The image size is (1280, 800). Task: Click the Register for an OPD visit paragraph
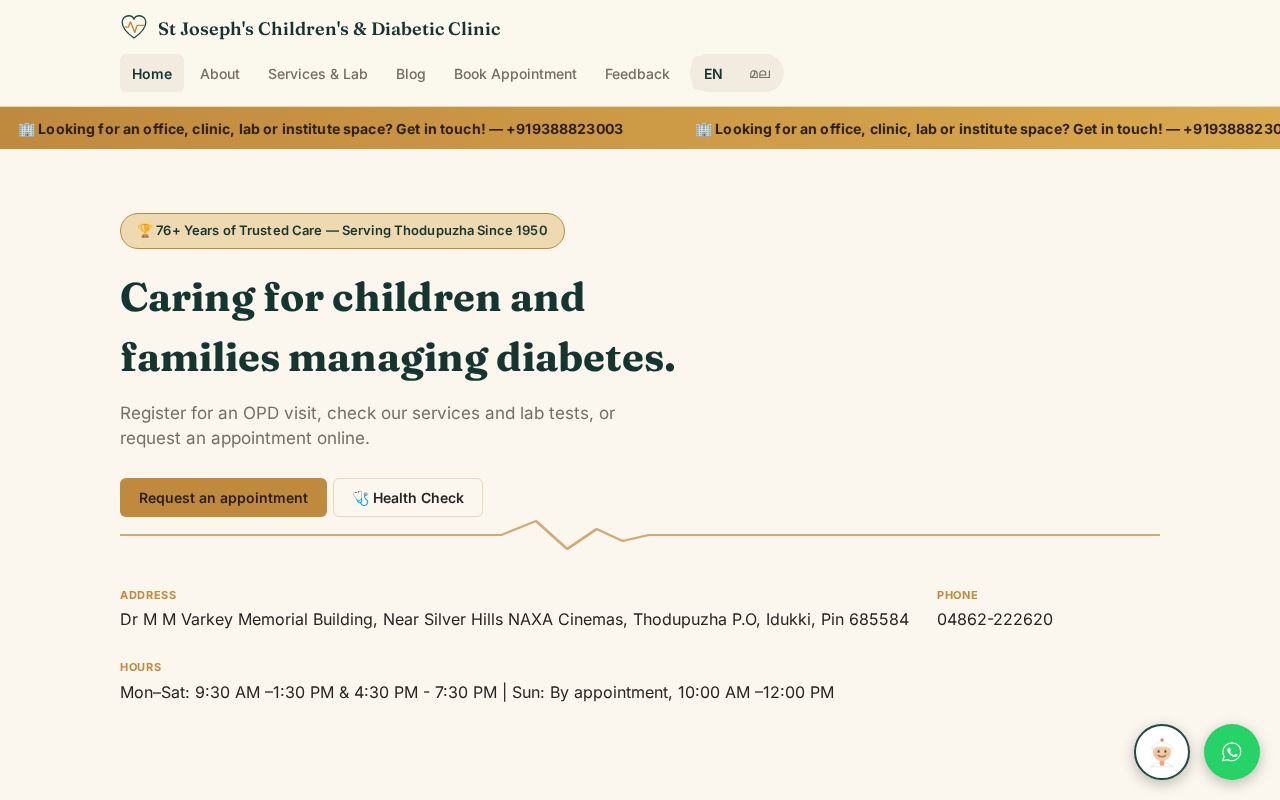368,425
